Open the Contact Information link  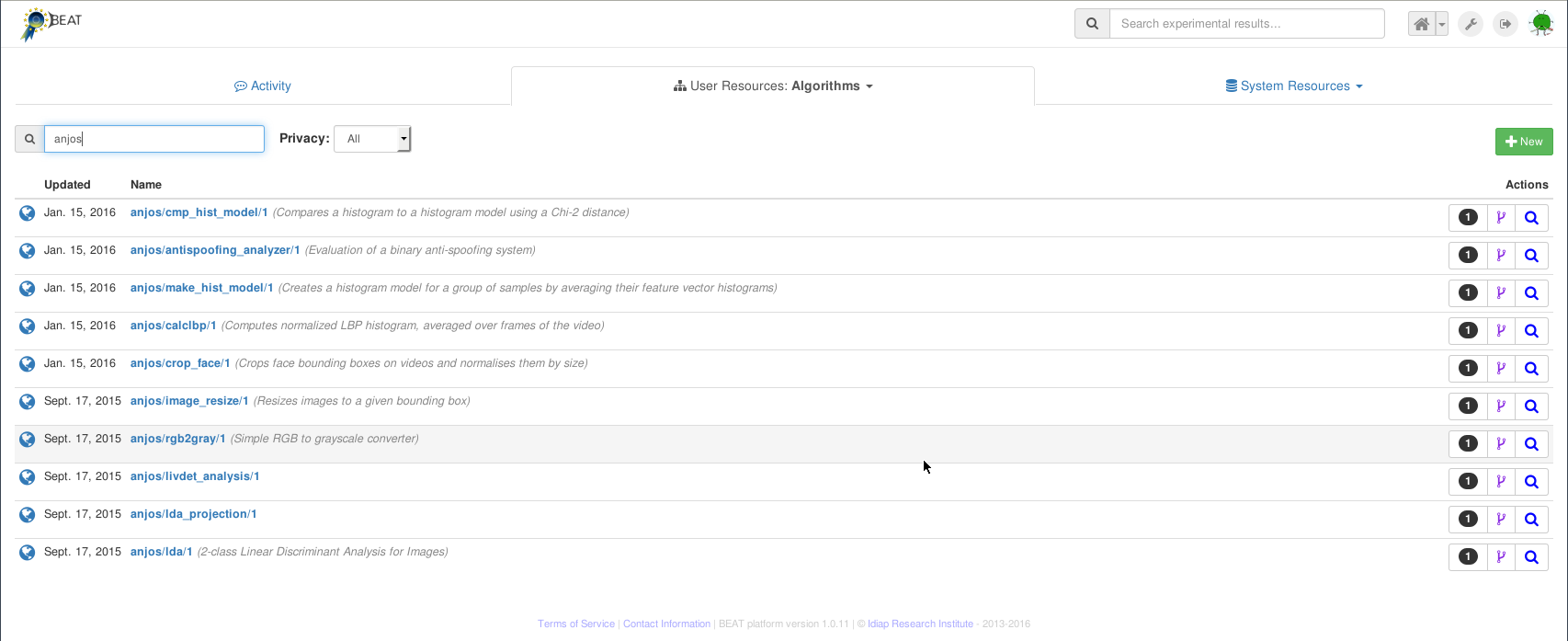point(666,624)
